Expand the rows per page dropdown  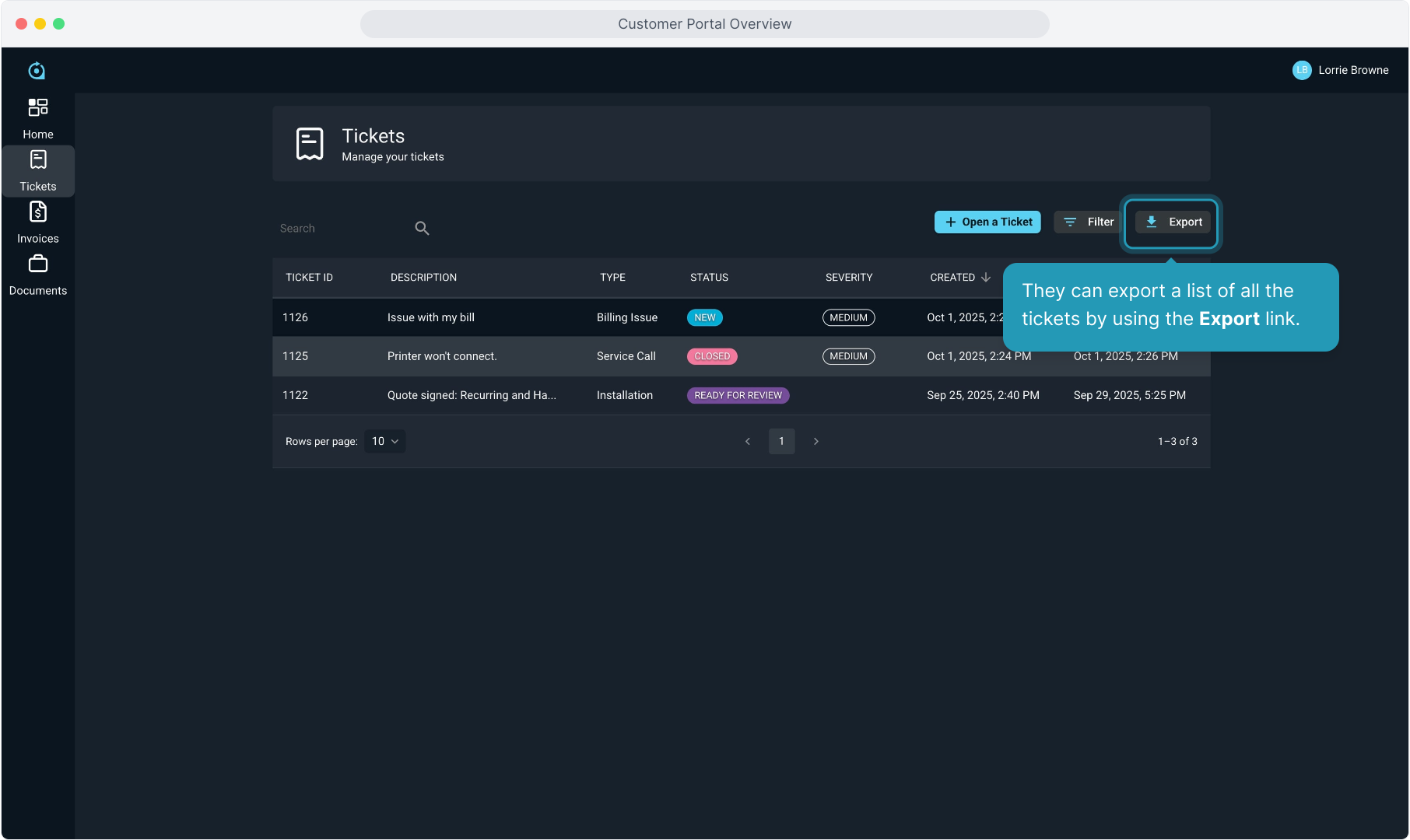(x=385, y=441)
